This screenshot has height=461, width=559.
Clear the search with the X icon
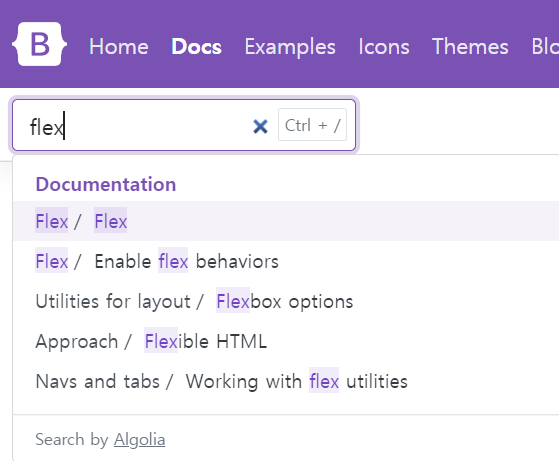(x=260, y=127)
